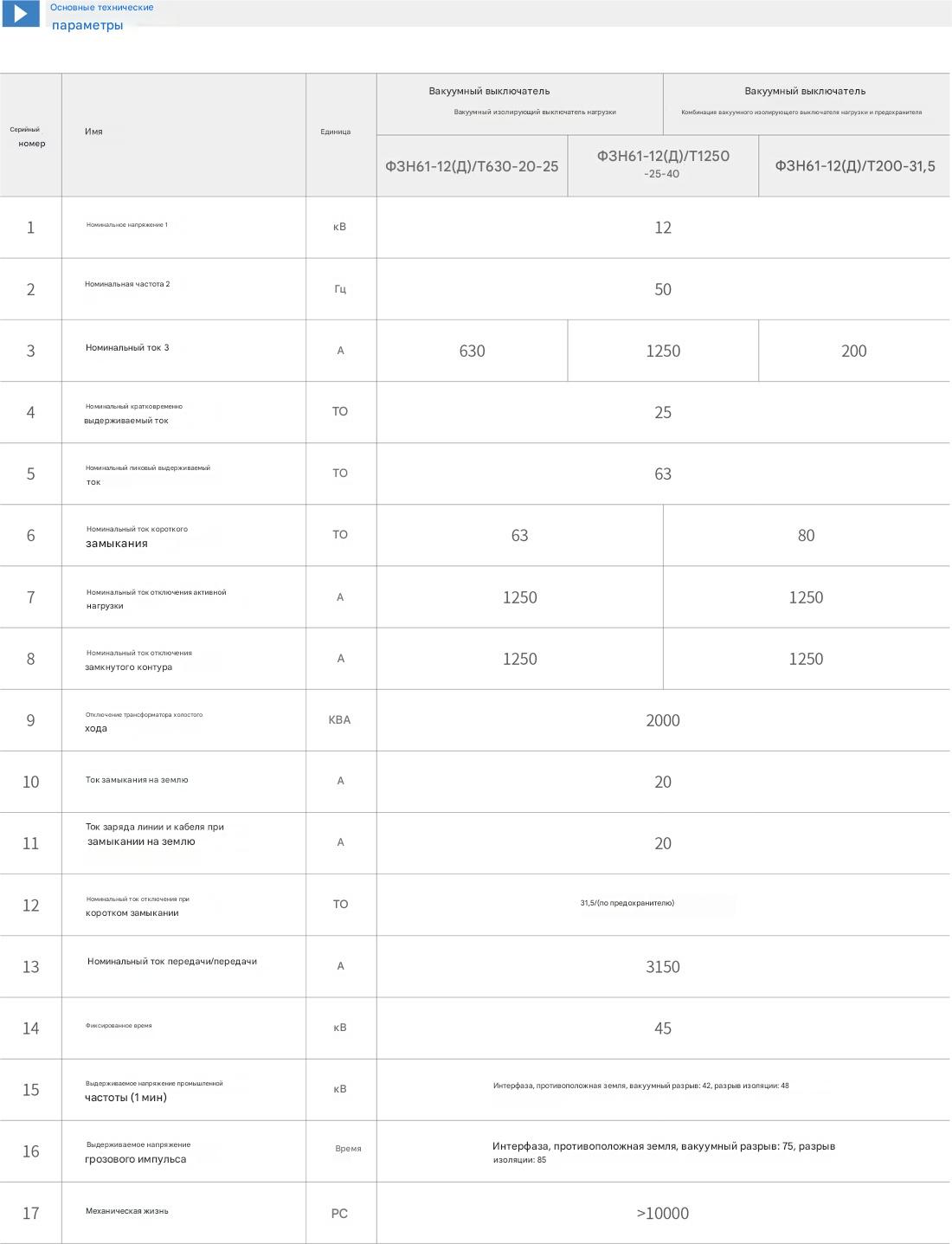Click model header ФЗН61-12(Д)/Т200-31,5

point(854,166)
